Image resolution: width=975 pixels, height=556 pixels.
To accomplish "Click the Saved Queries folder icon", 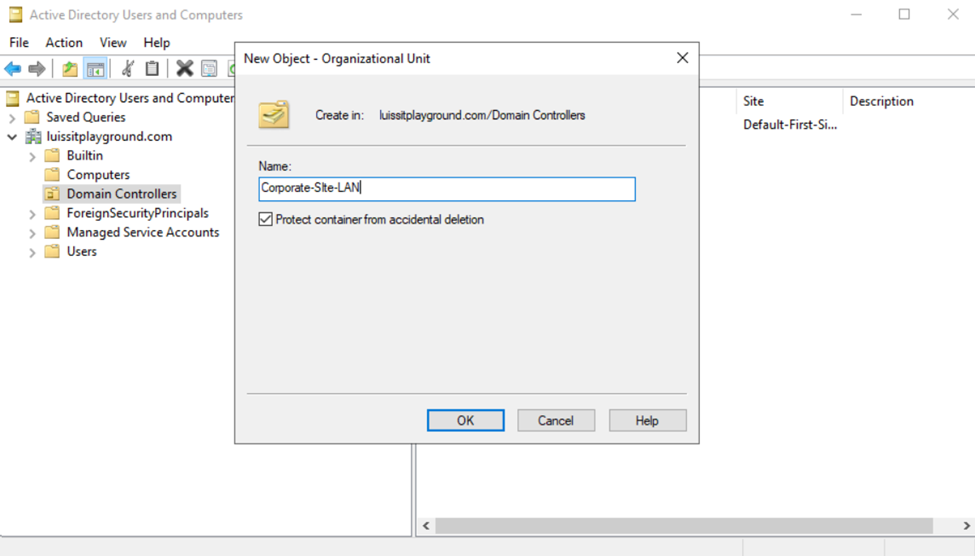I will click(32, 117).
